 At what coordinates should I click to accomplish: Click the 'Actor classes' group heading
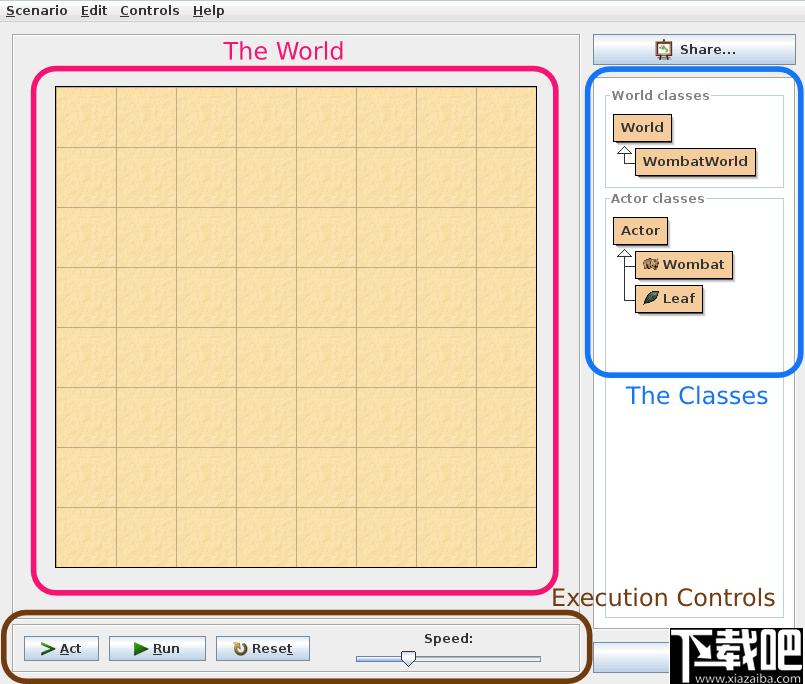click(657, 199)
